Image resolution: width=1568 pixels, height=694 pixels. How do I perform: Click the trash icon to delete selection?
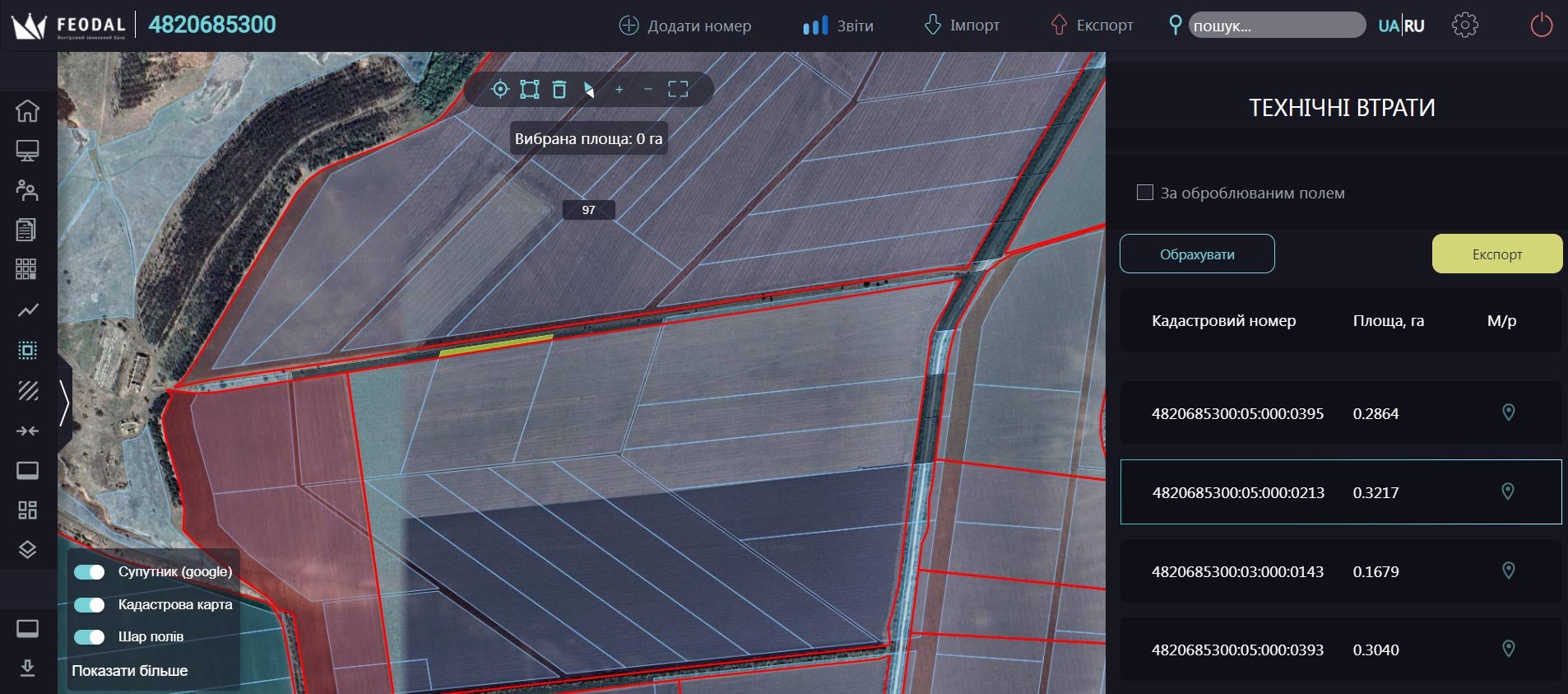pyautogui.click(x=559, y=90)
